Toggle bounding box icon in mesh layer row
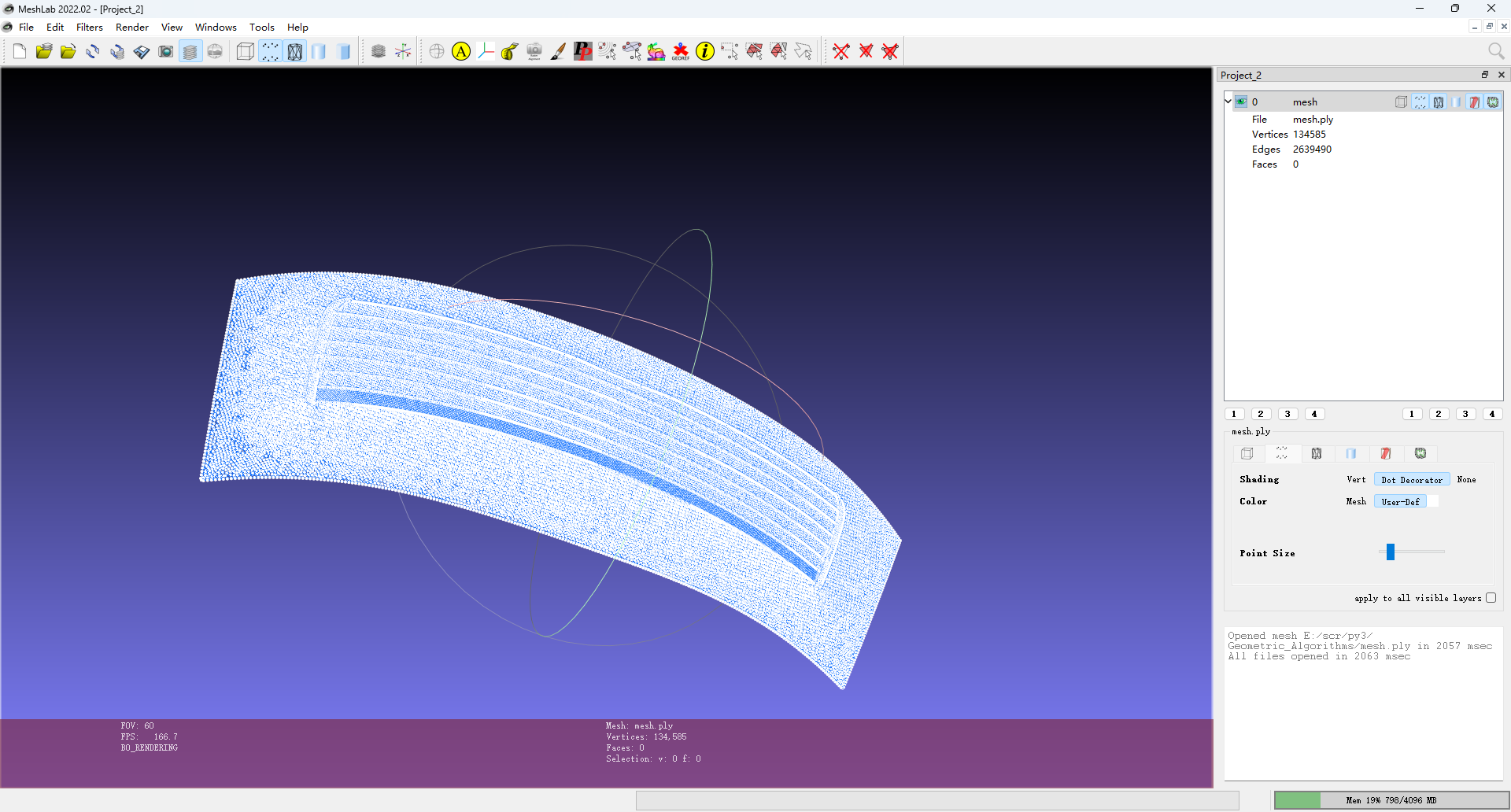1511x812 pixels. click(x=1402, y=102)
